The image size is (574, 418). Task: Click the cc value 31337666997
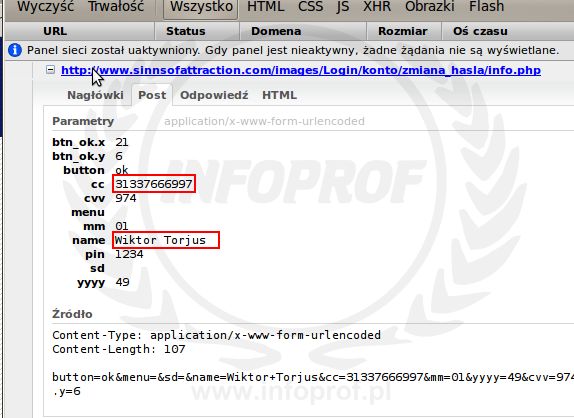tap(154, 184)
